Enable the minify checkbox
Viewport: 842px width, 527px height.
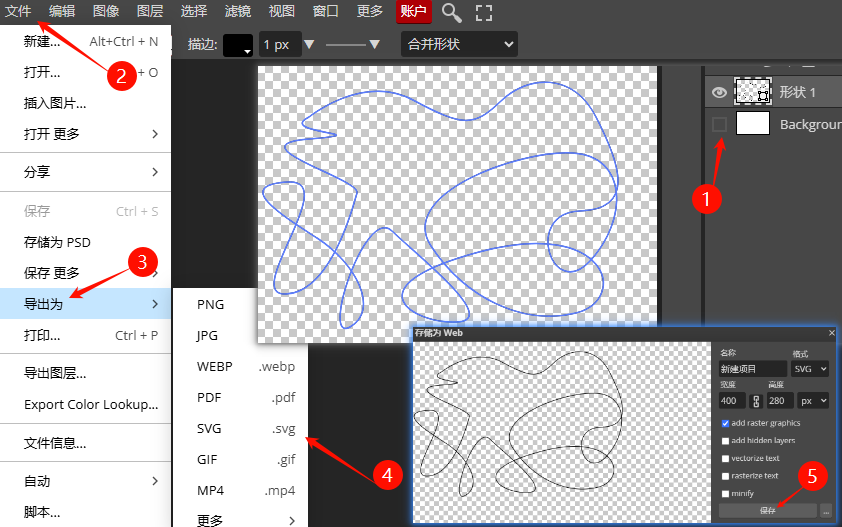point(725,494)
